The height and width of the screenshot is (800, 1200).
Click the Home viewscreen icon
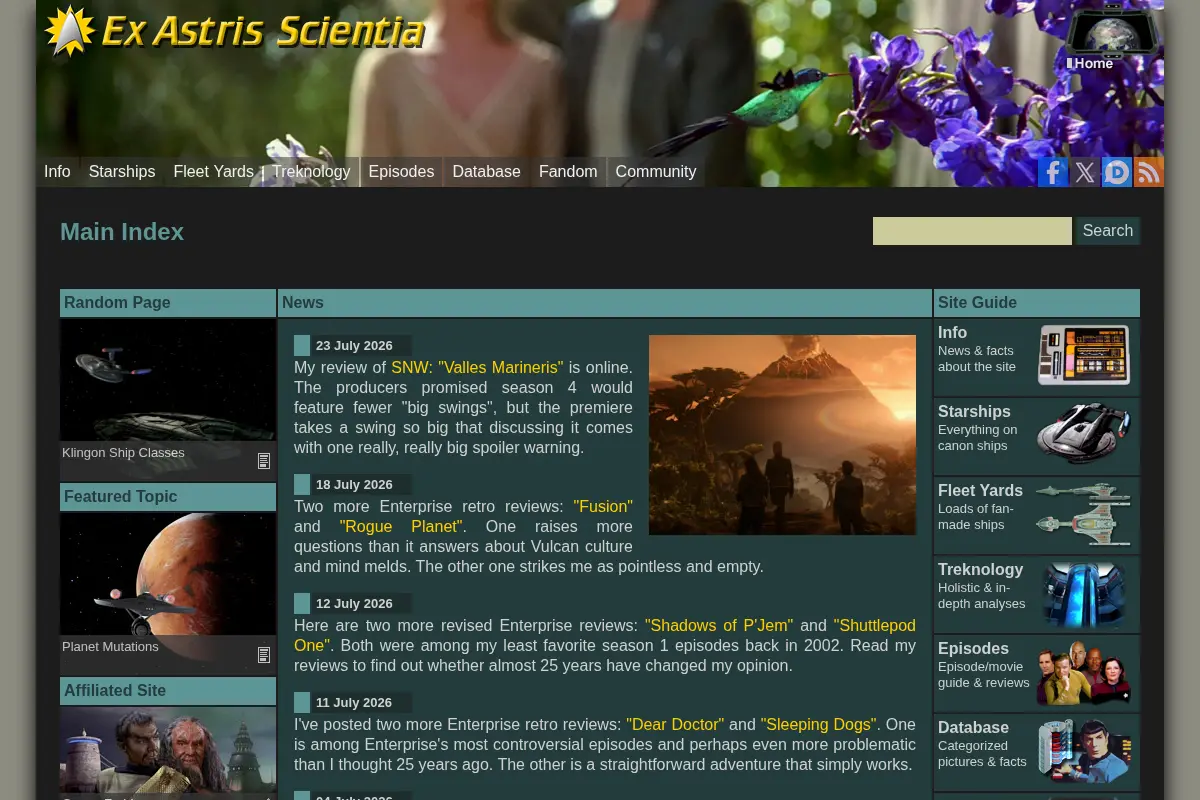(x=1111, y=31)
